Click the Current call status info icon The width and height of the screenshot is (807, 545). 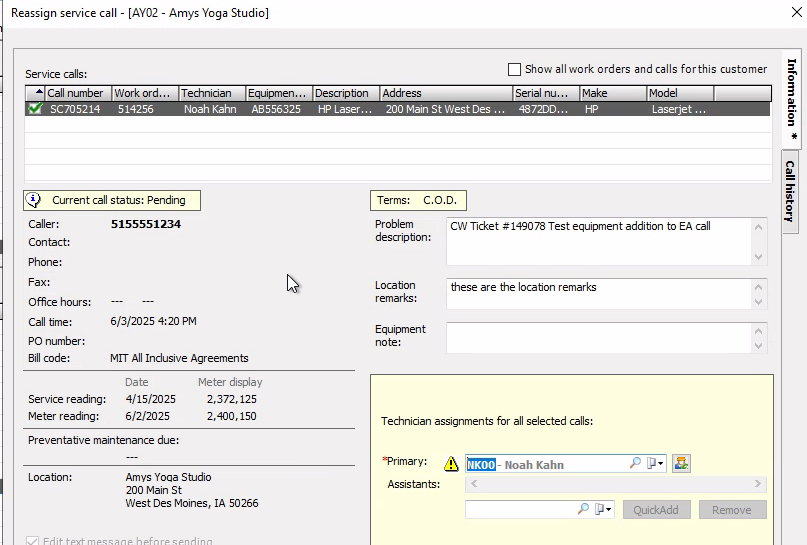(33, 200)
